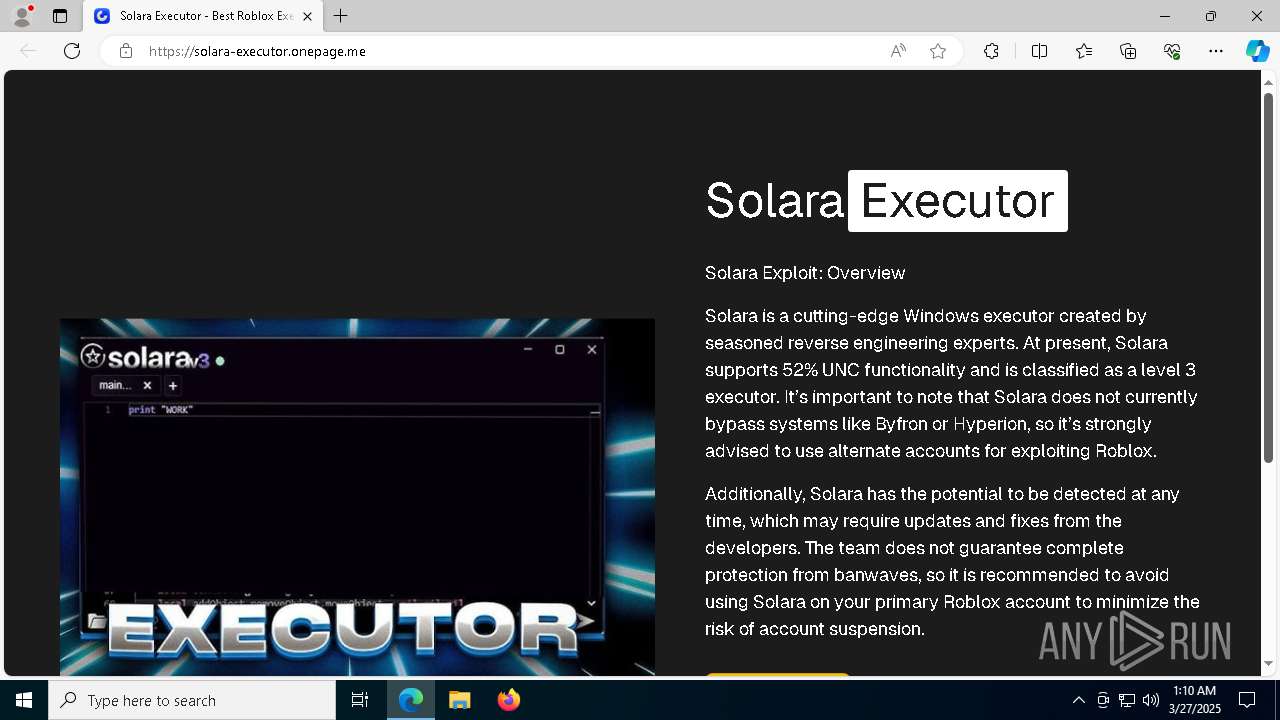Viewport: 1280px width, 720px height.
Task: Click the 'Solara Exploit: Overview' subheading
Action: click(x=805, y=273)
